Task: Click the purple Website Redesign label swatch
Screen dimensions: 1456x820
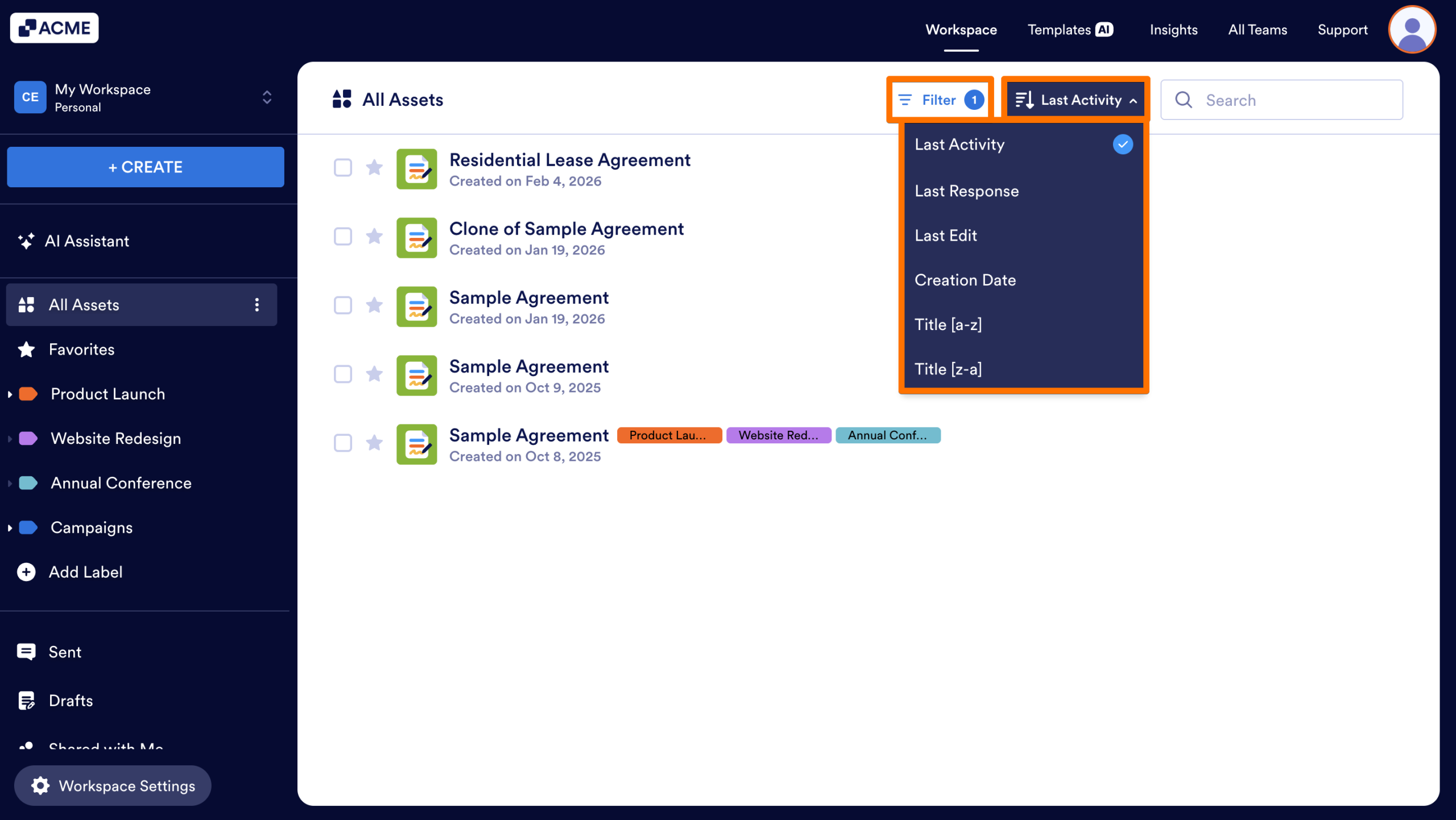Action: tap(27, 438)
